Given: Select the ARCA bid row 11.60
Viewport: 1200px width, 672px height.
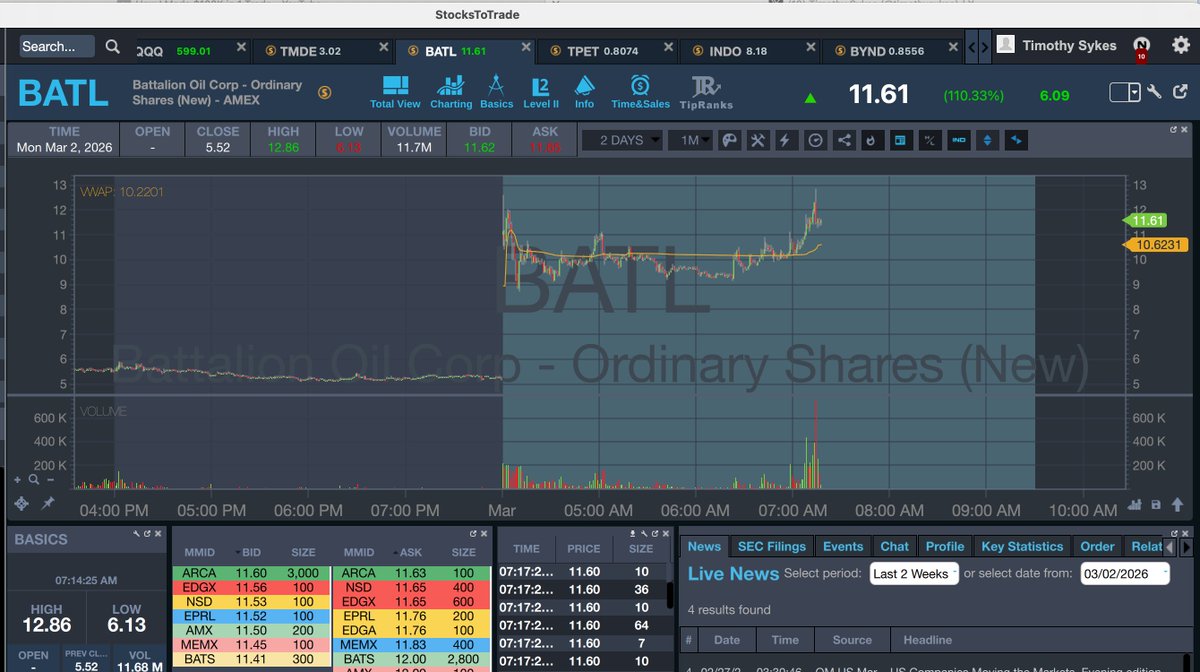Looking at the screenshot, I should coord(251,573).
